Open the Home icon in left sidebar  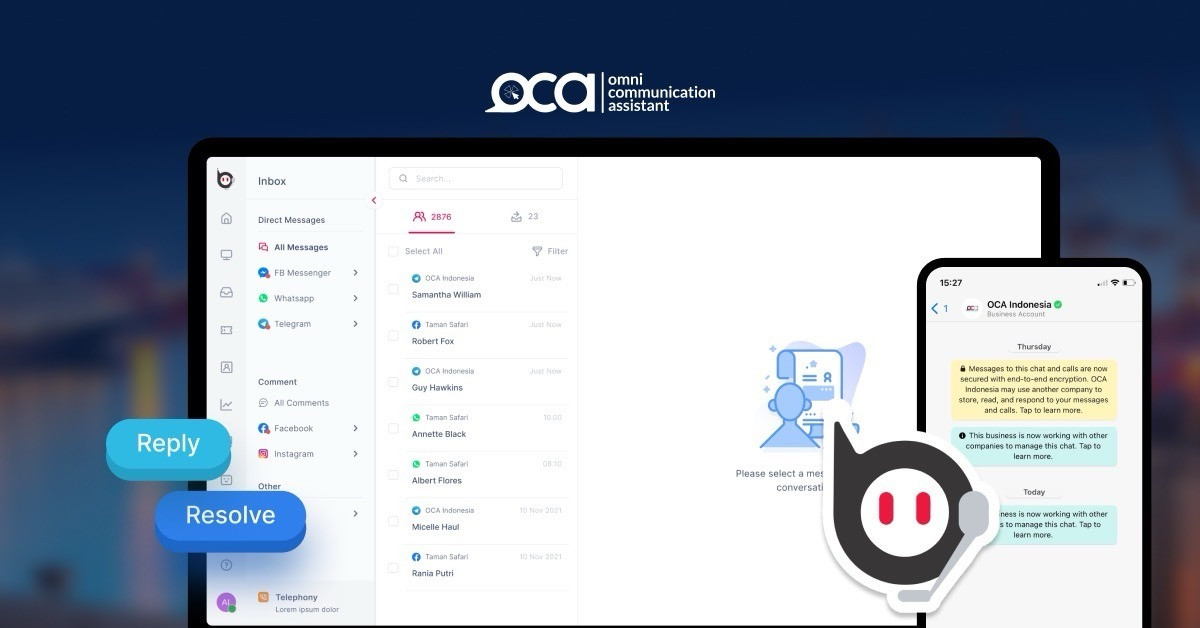coord(226,218)
